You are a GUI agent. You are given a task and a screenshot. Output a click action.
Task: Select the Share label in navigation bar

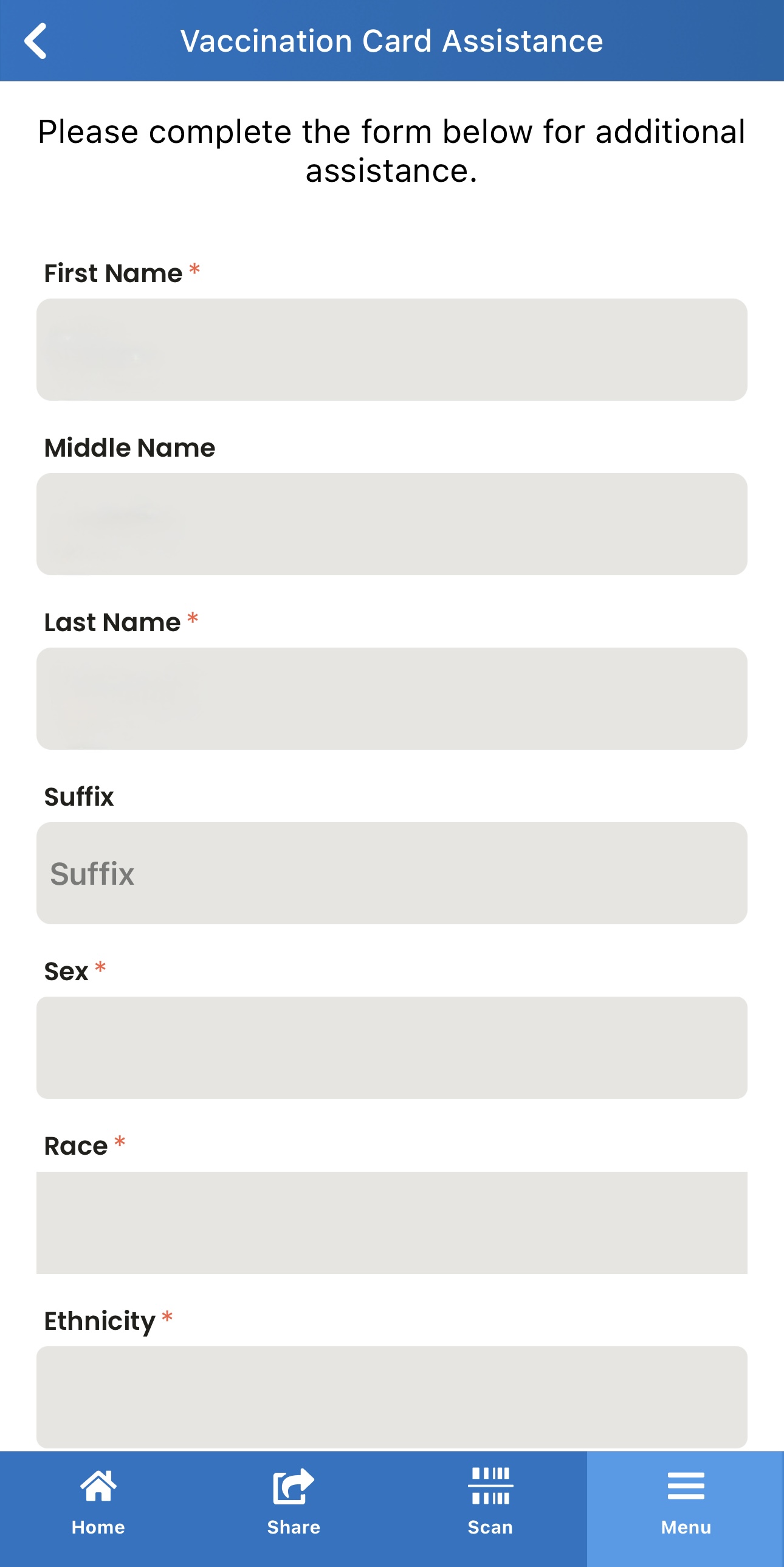coord(294,1527)
